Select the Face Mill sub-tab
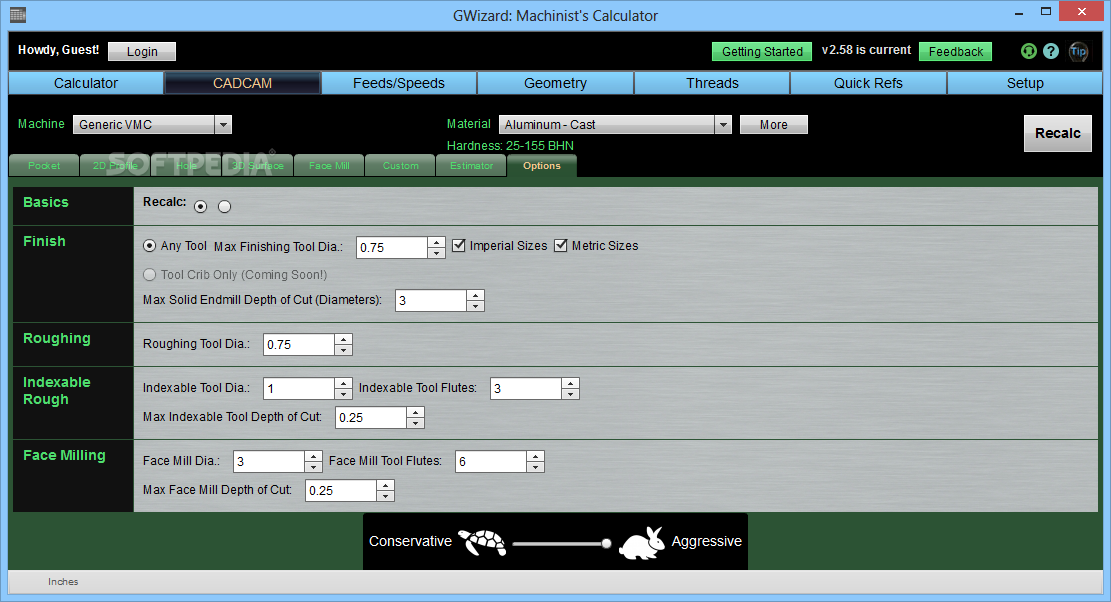Image resolution: width=1111 pixels, height=602 pixels. tap(329, 166)
